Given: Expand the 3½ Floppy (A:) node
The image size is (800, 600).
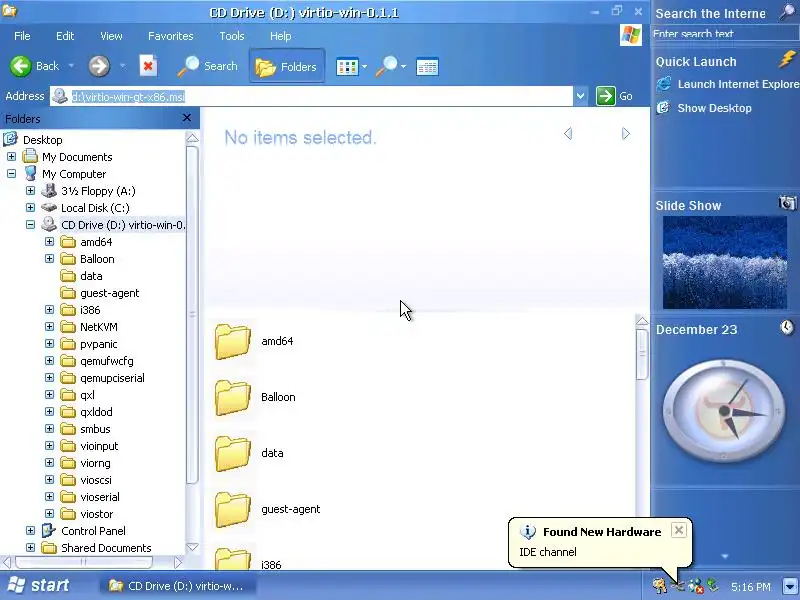Looking at the screenshot, I should (31, 191).
